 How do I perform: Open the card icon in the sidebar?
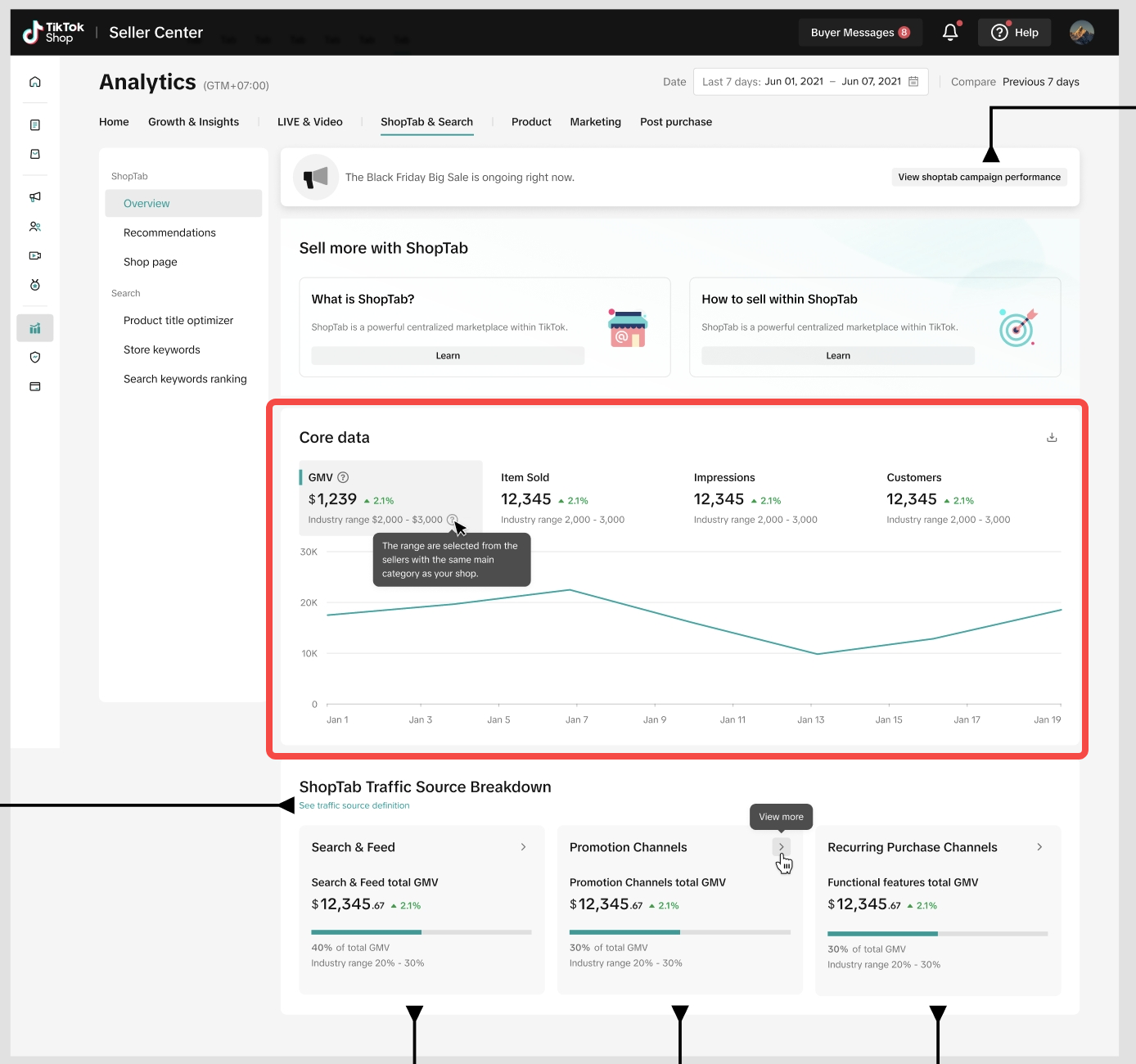pyautogui.click(x=35, y=386)
